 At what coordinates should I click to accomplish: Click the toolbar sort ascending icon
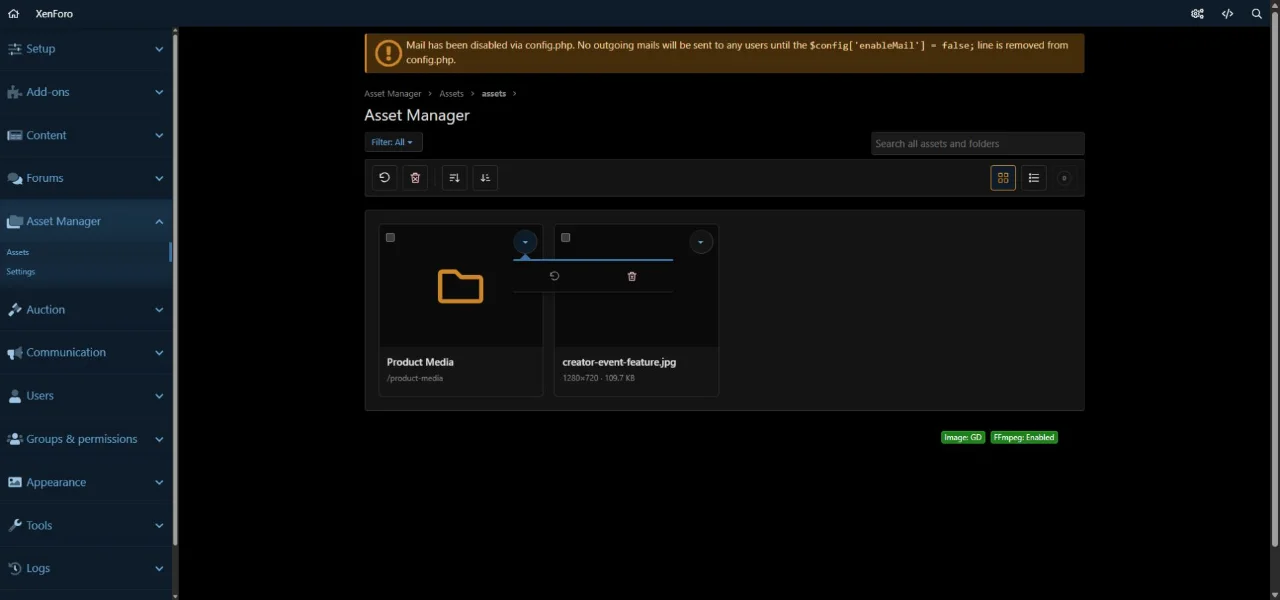[x=485, y=178]
